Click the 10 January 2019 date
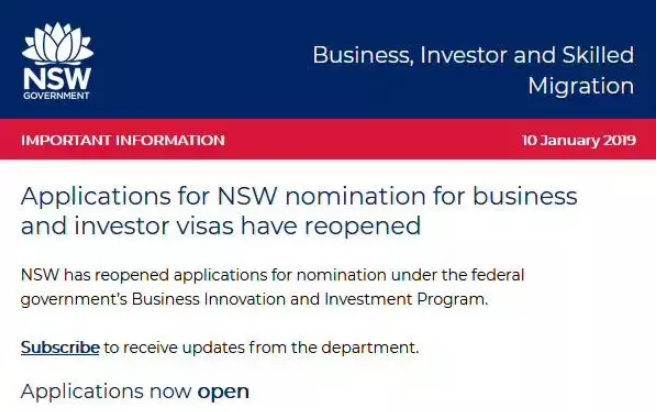Viewport: 657px width, 412px height. [x=579, y=140]
